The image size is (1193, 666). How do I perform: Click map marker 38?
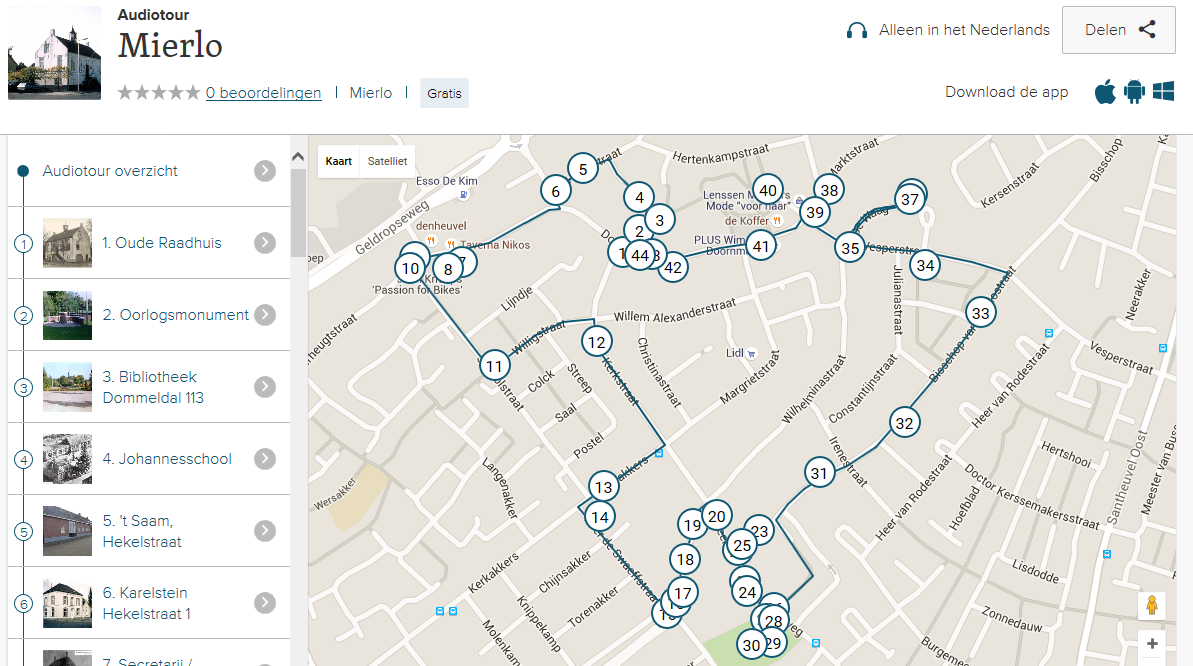pos(829,190)
